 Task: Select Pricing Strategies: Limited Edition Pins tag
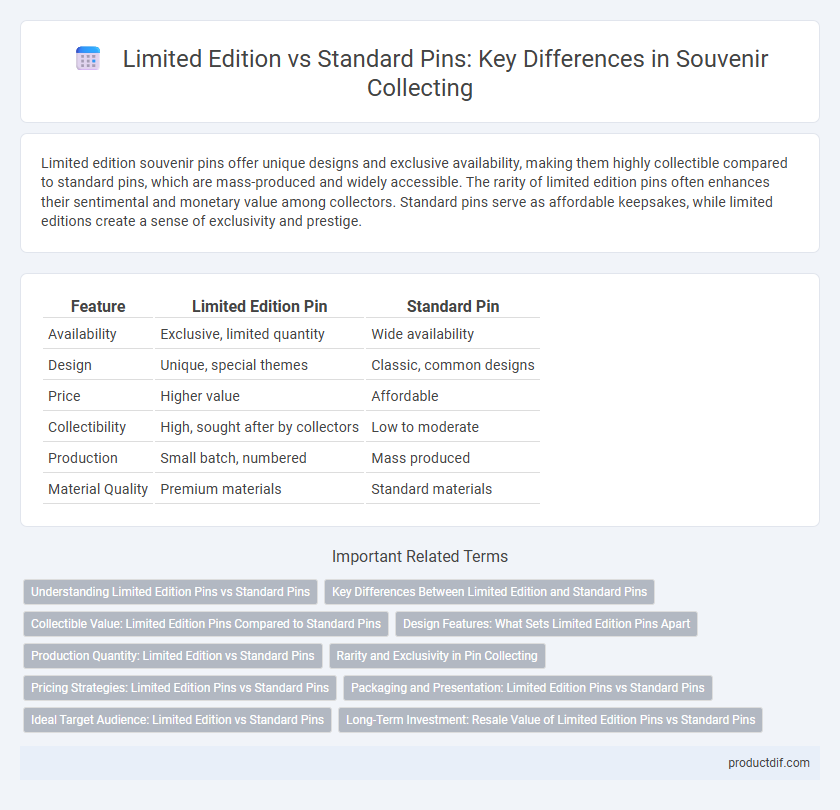click(x=180, y=688)
